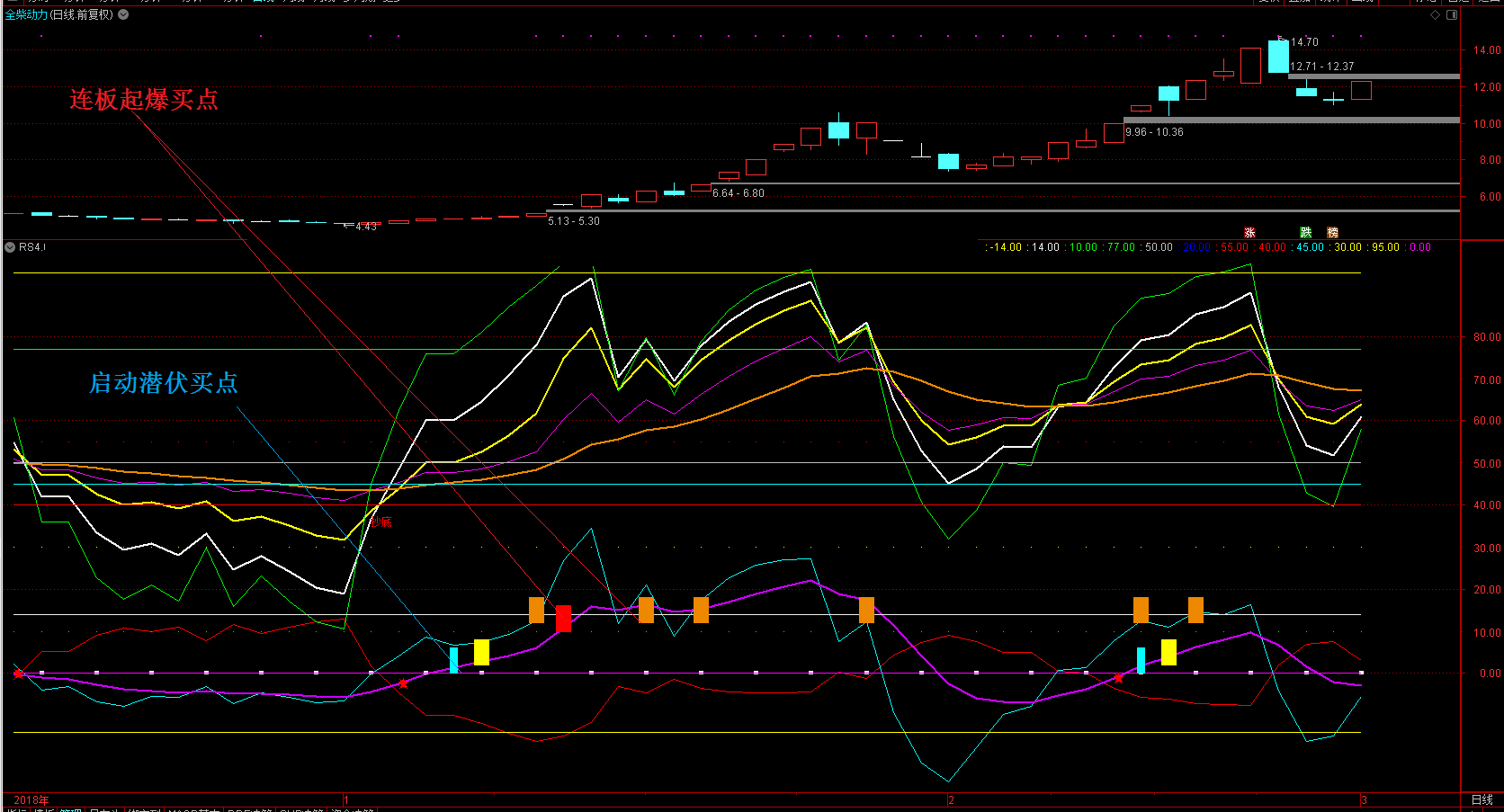Click the 80.00 indicator axis label
Viewport: 1504px width, 812px height.
tap(1486, 337)
